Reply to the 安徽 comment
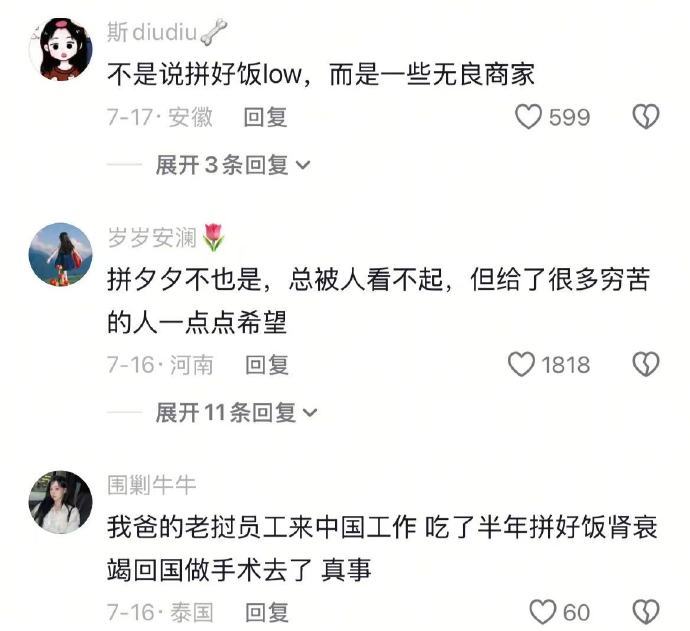The height and width of the screenshot is (631, 690). [x=266, y=117]
